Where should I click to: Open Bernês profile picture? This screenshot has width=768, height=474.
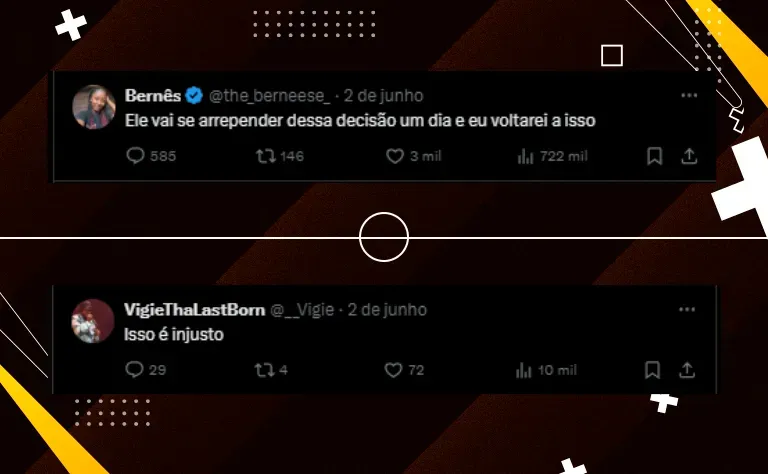pyautogui.click(x=94, y=107)
